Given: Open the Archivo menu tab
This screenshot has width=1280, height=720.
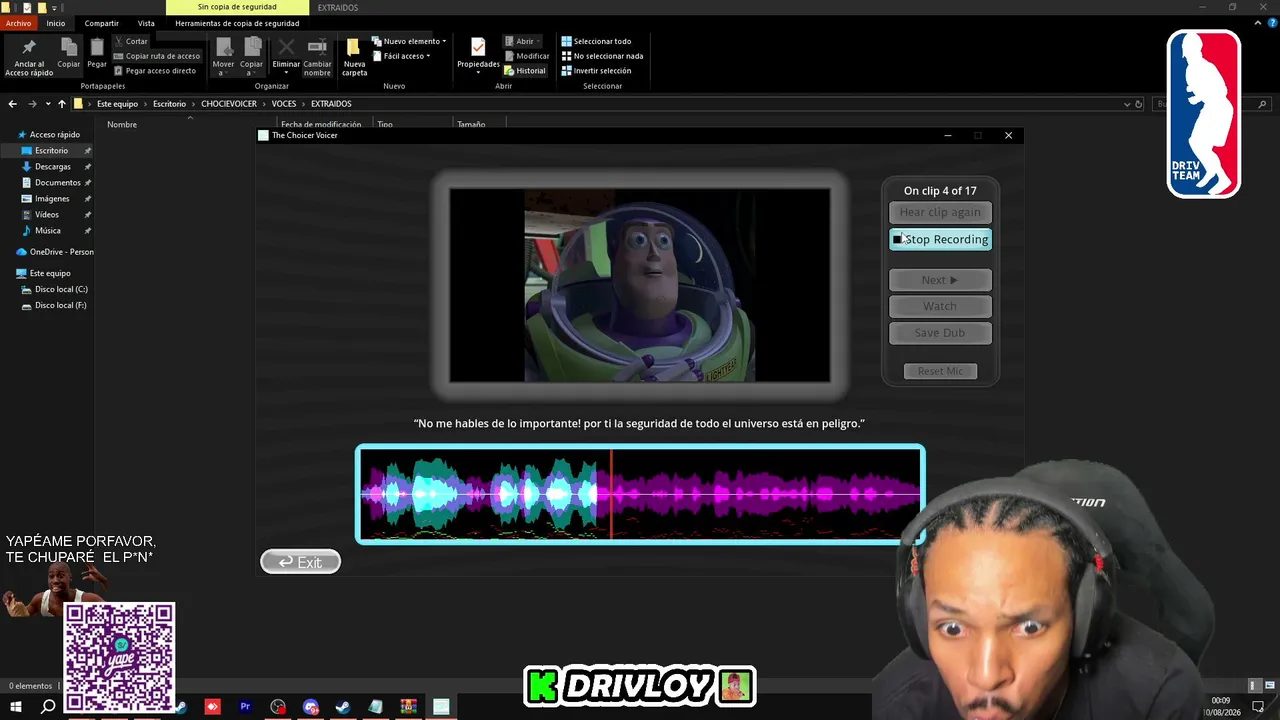Looking at the screenshot, I should coord(19,23).
